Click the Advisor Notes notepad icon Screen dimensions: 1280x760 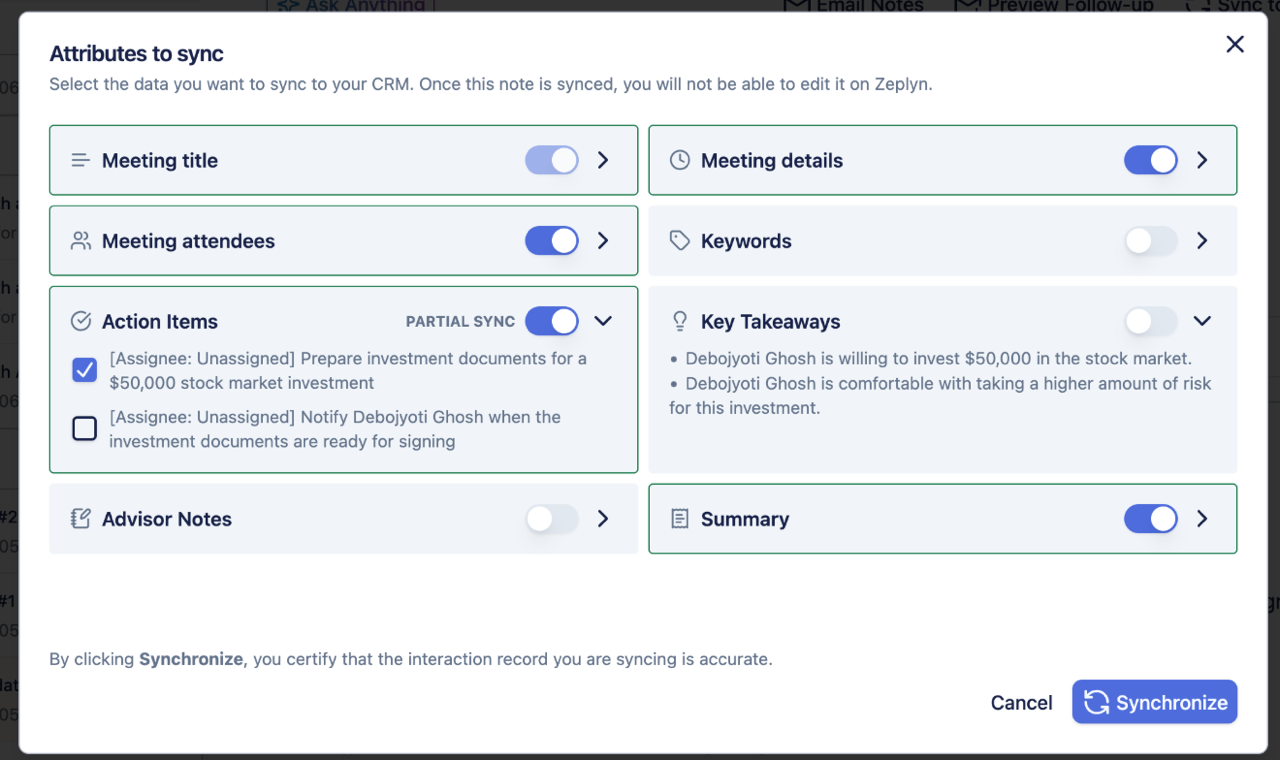[x=81, y=519]
